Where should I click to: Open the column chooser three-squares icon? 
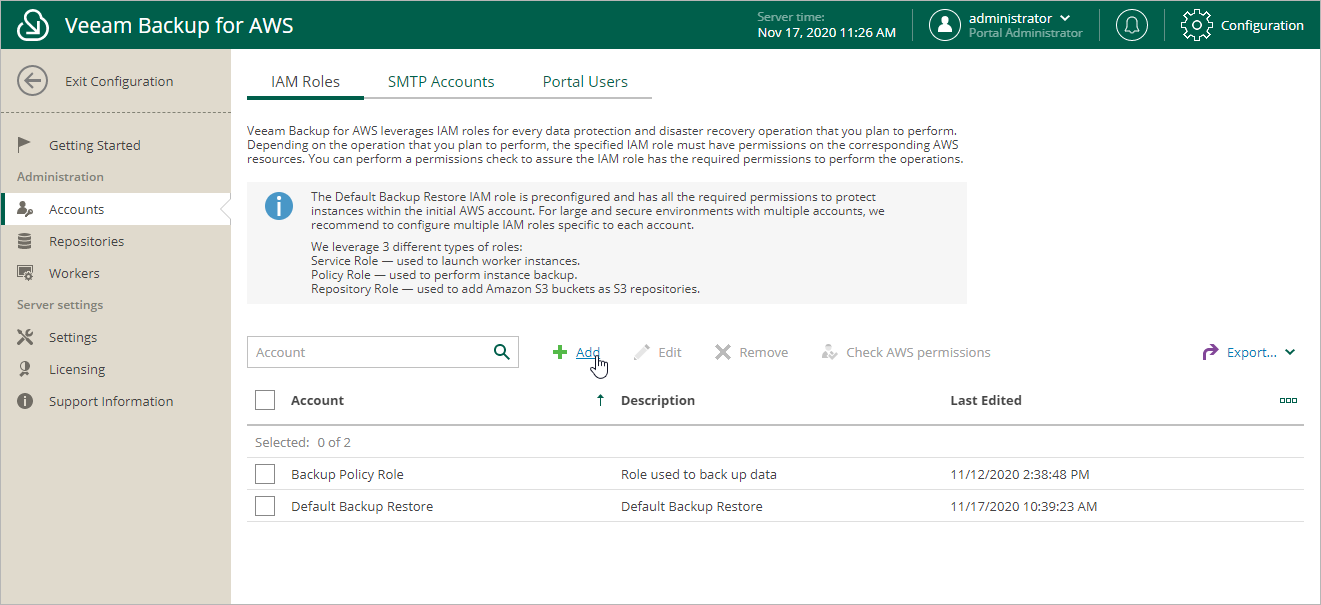1288,400
